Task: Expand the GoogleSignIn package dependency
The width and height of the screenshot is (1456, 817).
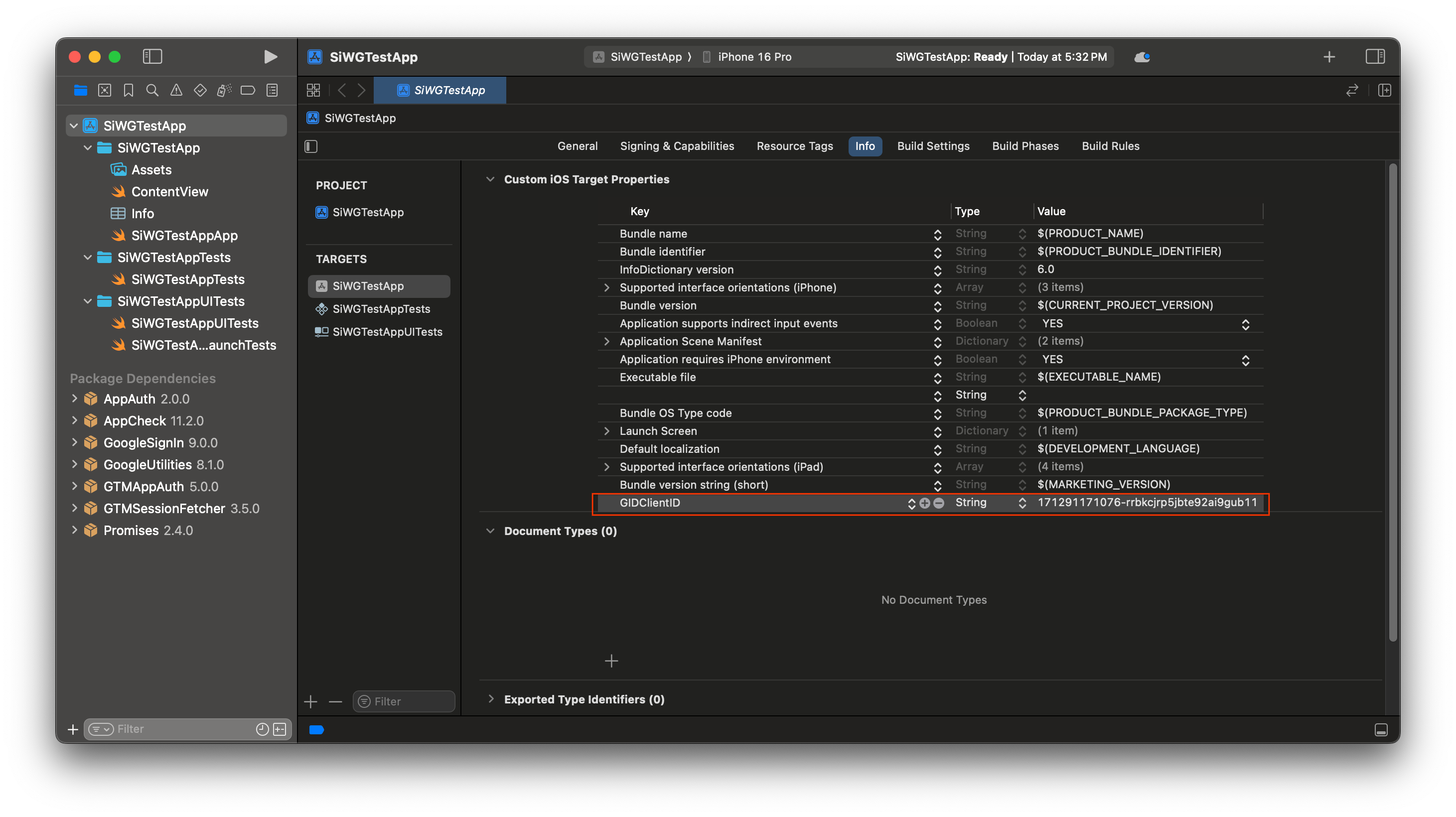Action: (x=75, y=442)
